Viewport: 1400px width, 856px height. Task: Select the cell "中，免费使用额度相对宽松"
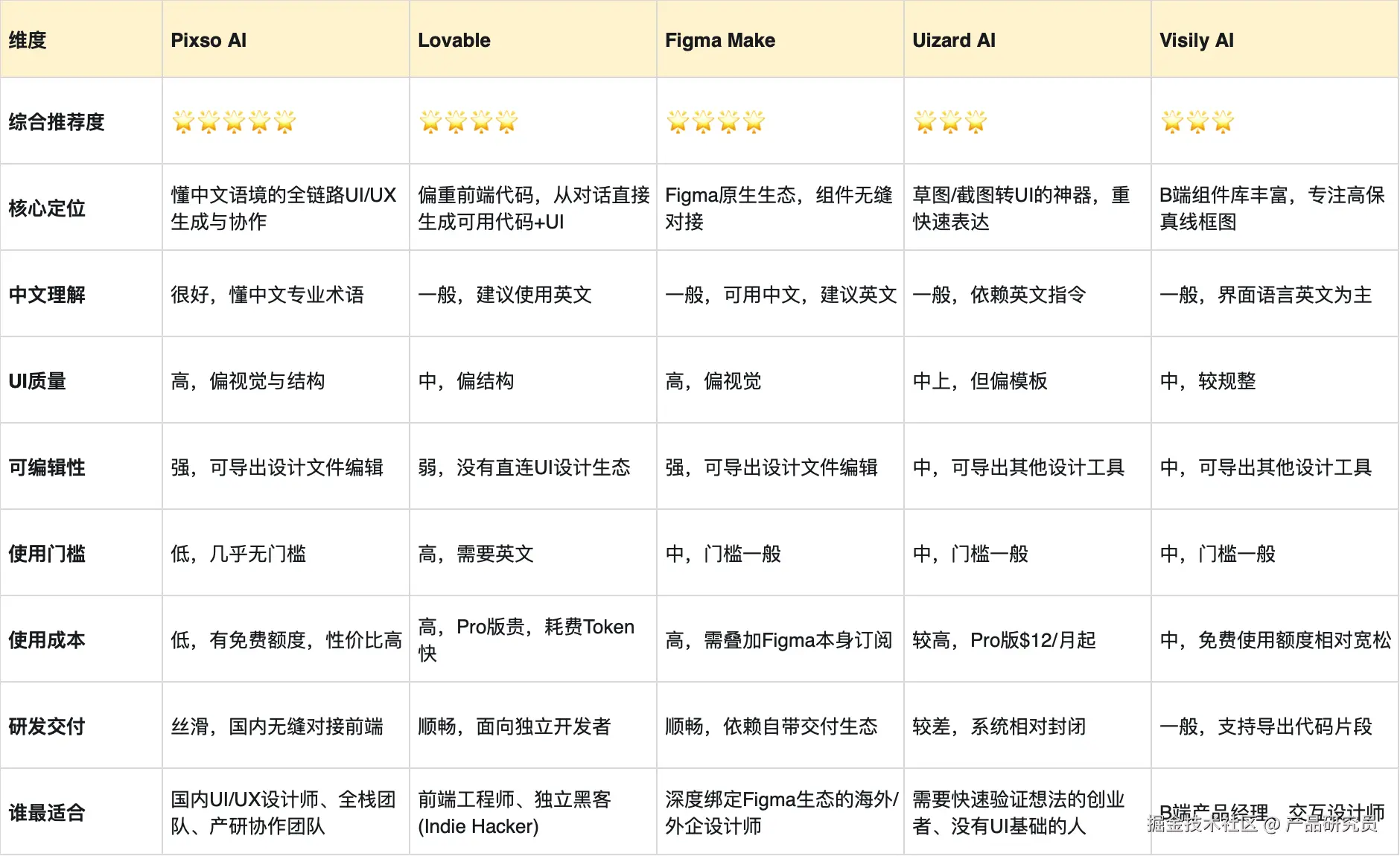1275,639
